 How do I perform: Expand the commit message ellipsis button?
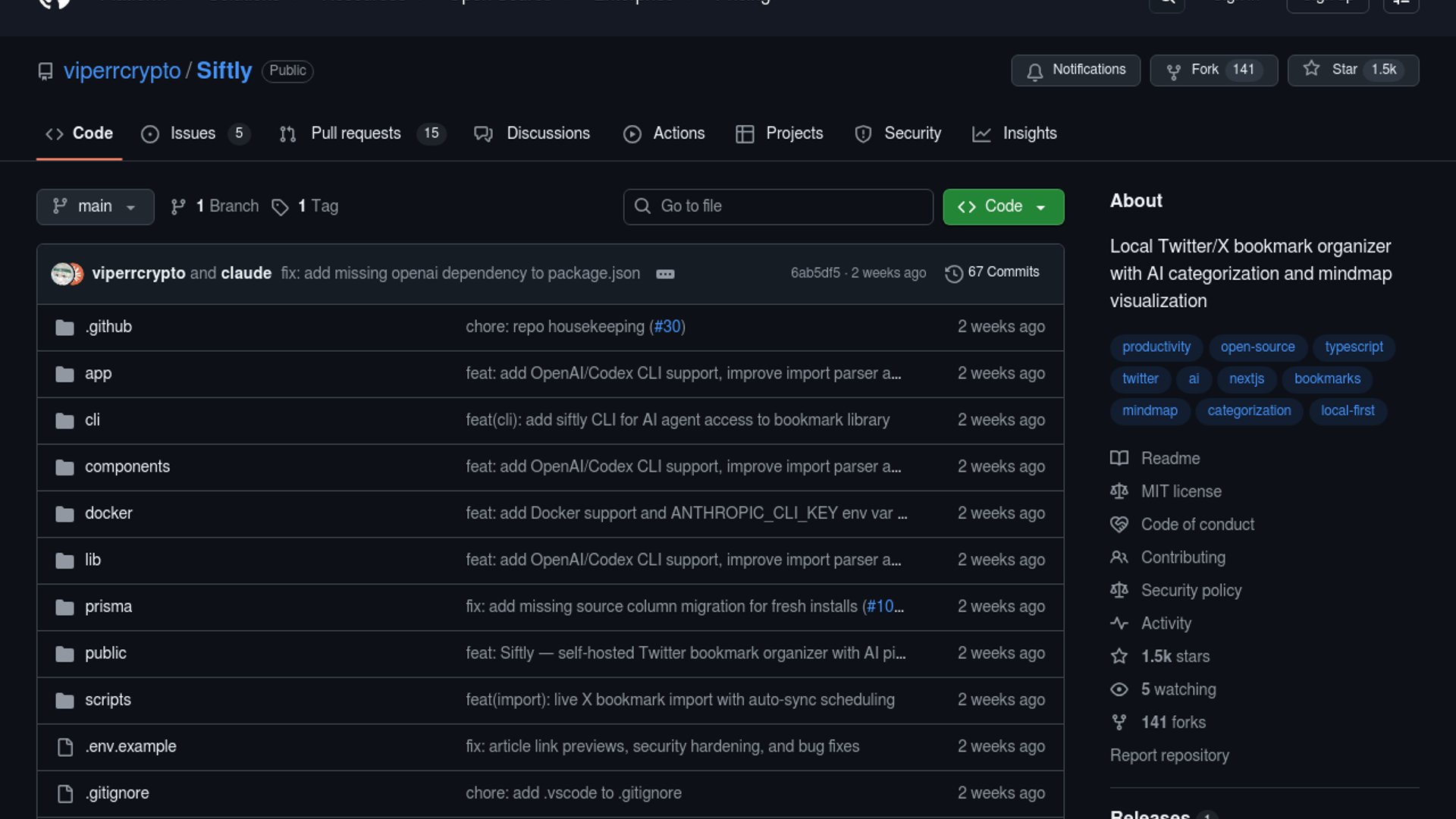(665, 274)
